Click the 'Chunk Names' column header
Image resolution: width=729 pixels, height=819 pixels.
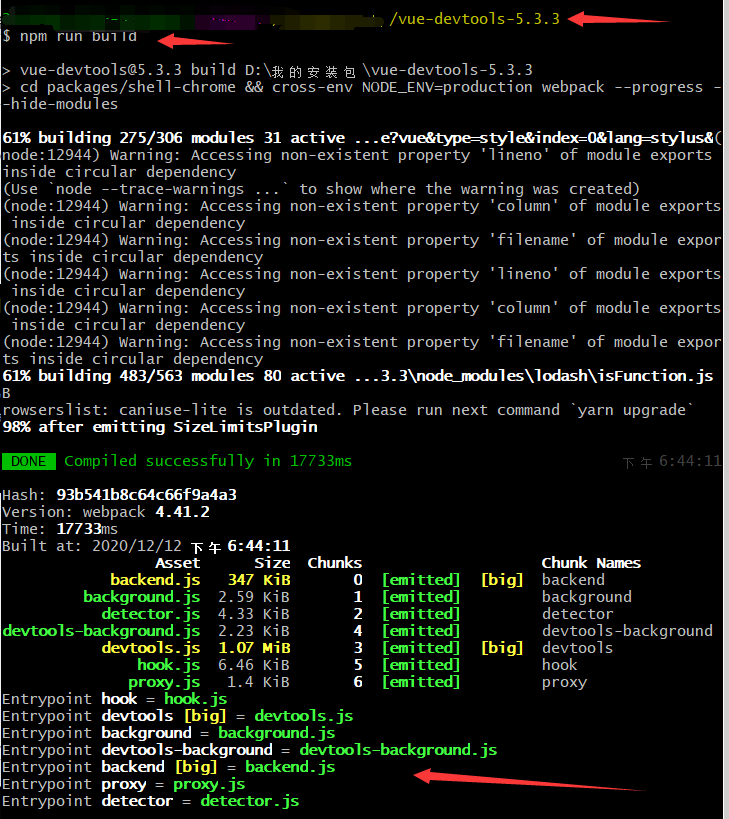point(591,563)
